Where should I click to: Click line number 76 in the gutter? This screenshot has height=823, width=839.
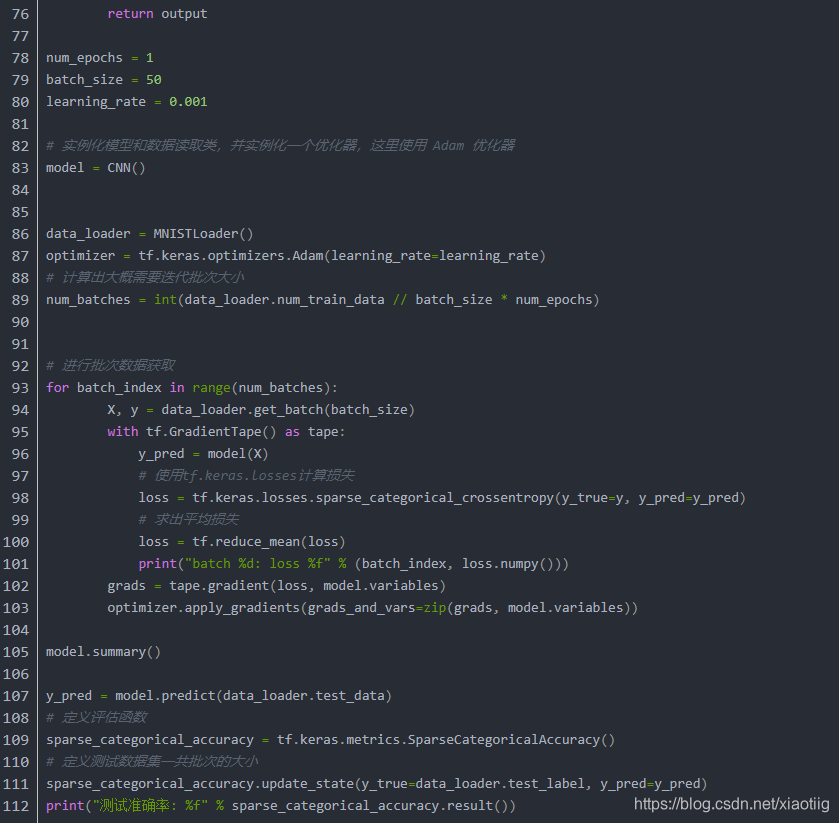point(20,14)
